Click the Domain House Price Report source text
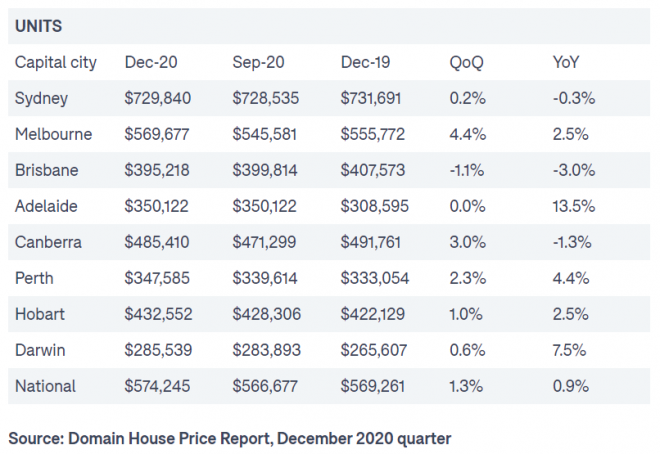This screenshot has height=454, width=660. 228,437
